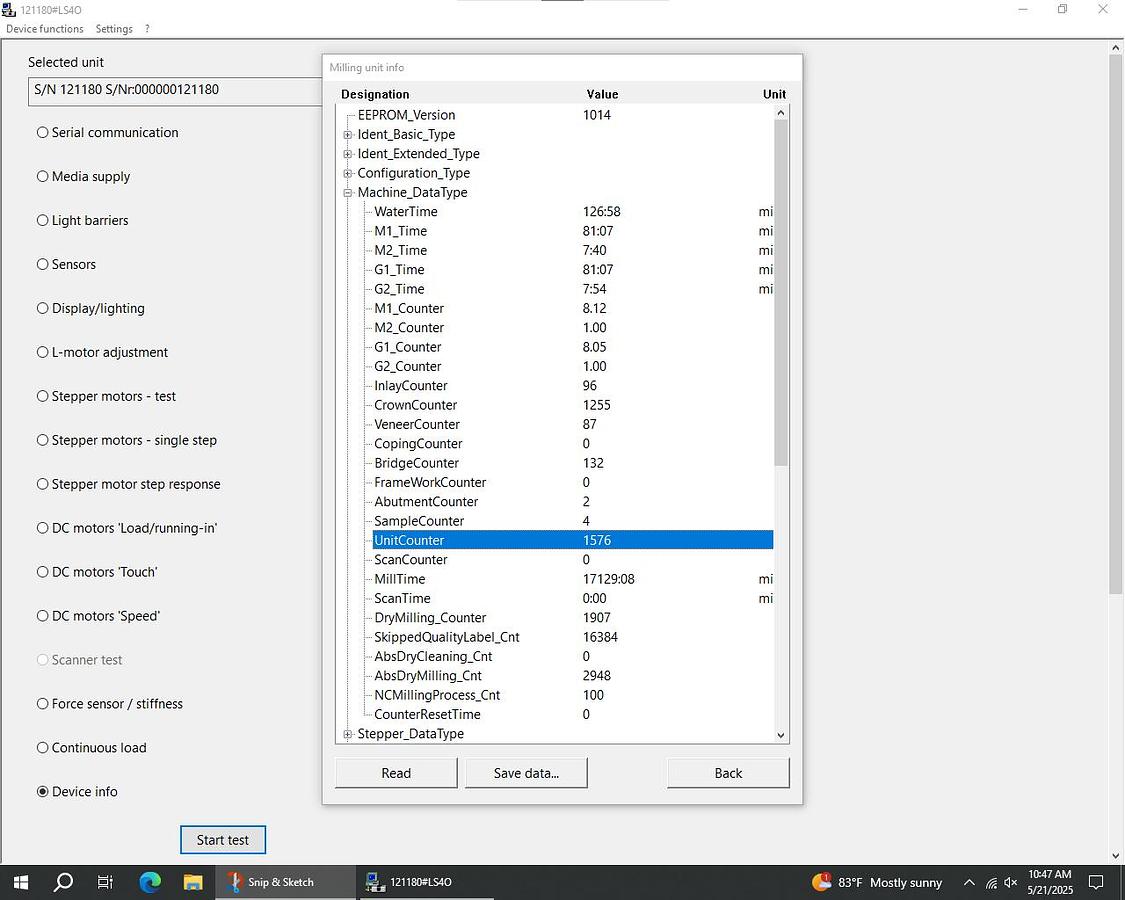Viewport: 1125px width, 900px height.
Task: Open the notification center icon
Action: pyautogui.click(x=1096, y=882)
